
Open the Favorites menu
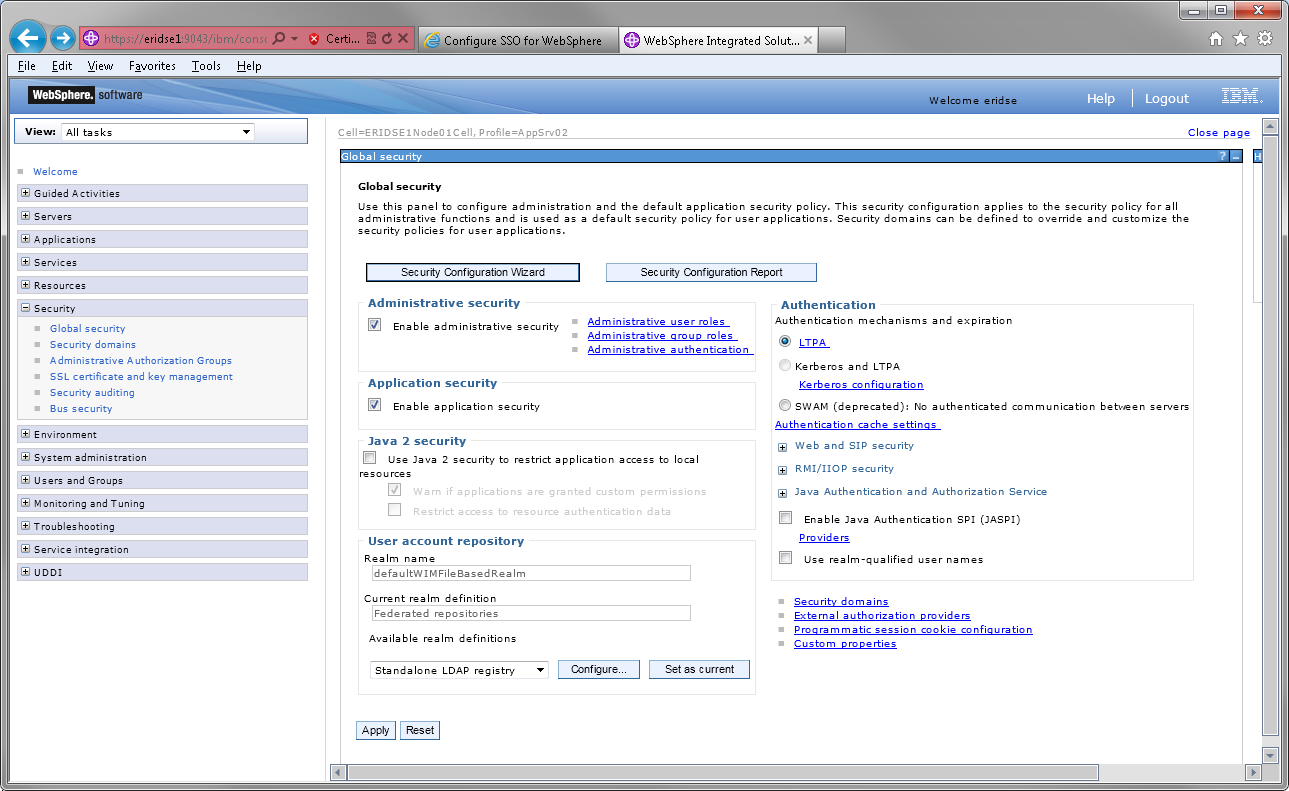point(152,66)
